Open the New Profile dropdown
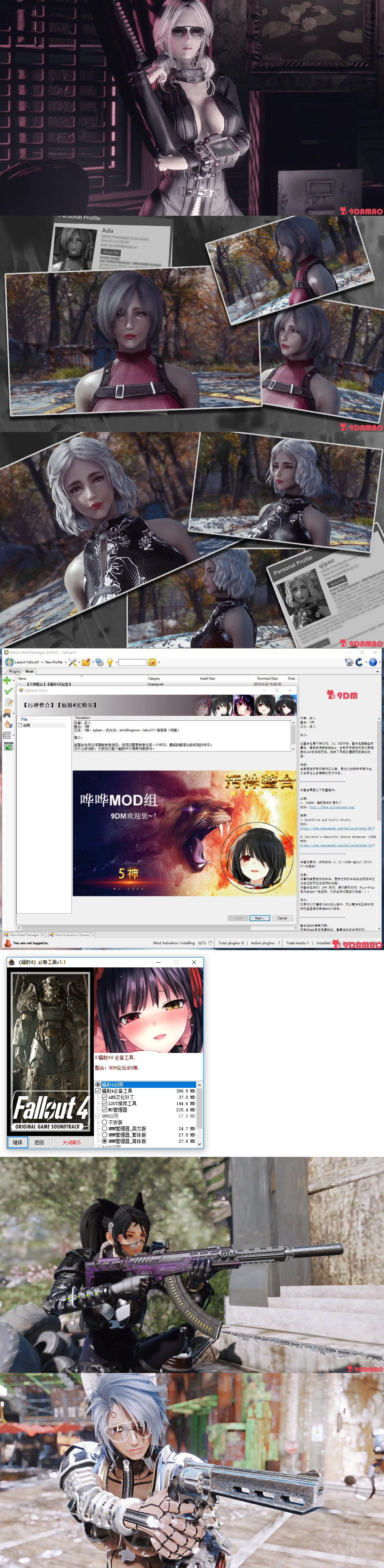 coord(55,662)
